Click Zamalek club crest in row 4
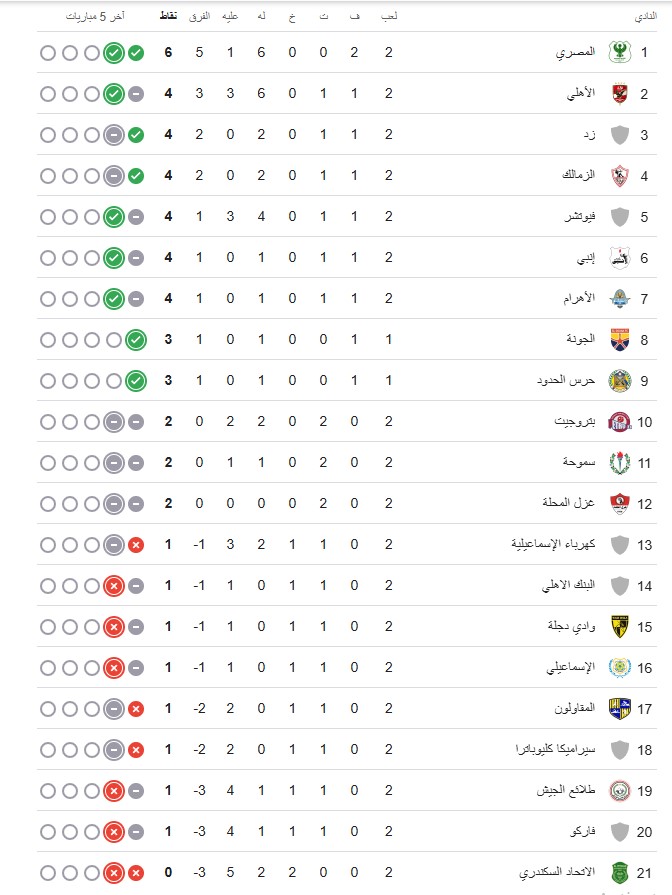The width and height of the screenshot is (672, 895). 619,176
